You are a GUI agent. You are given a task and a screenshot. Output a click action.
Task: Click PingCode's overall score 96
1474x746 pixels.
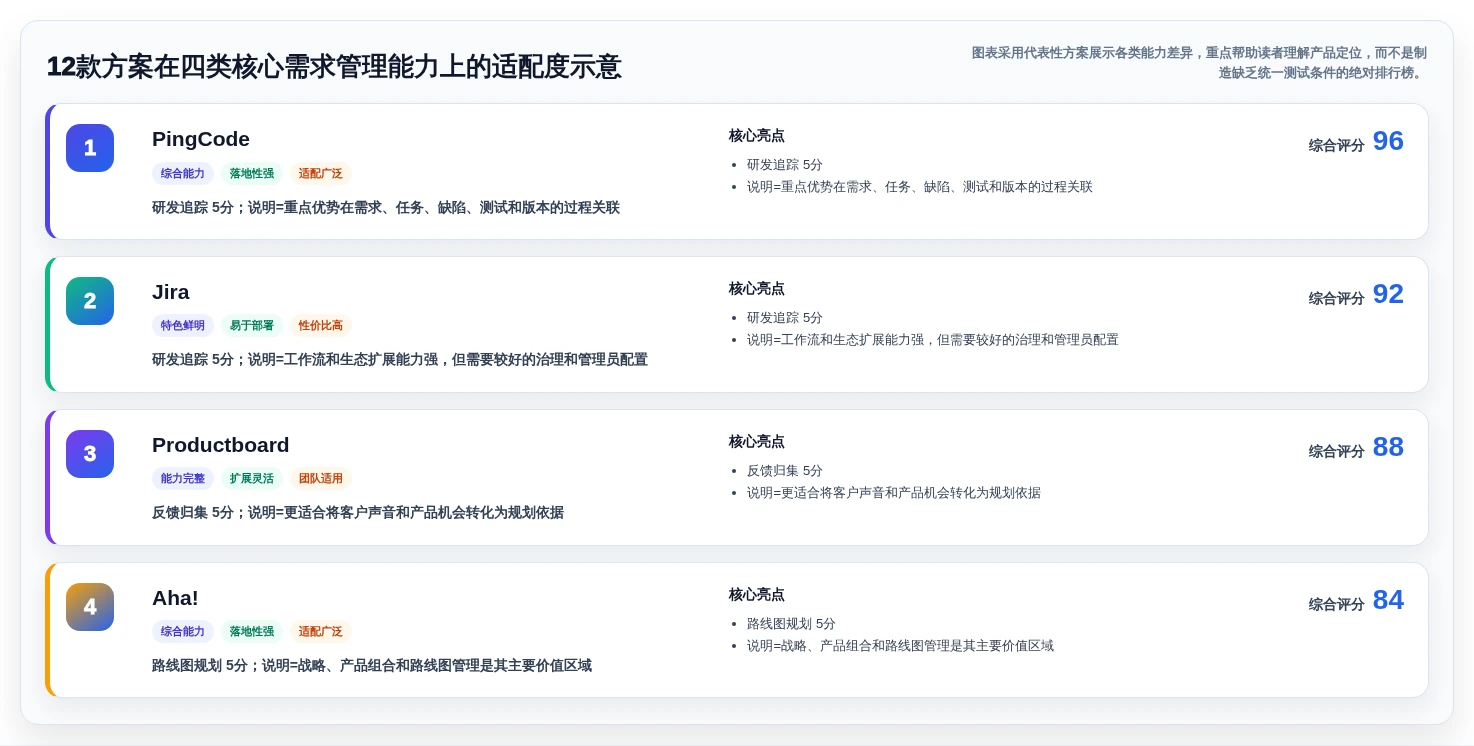pos(1388,141)
